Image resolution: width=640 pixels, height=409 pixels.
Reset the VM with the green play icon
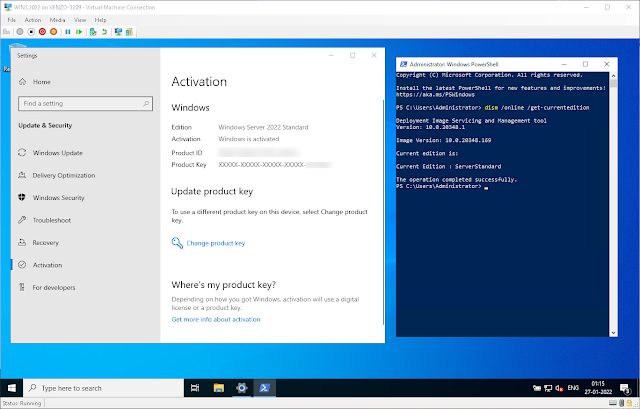[x=79, y=31]
